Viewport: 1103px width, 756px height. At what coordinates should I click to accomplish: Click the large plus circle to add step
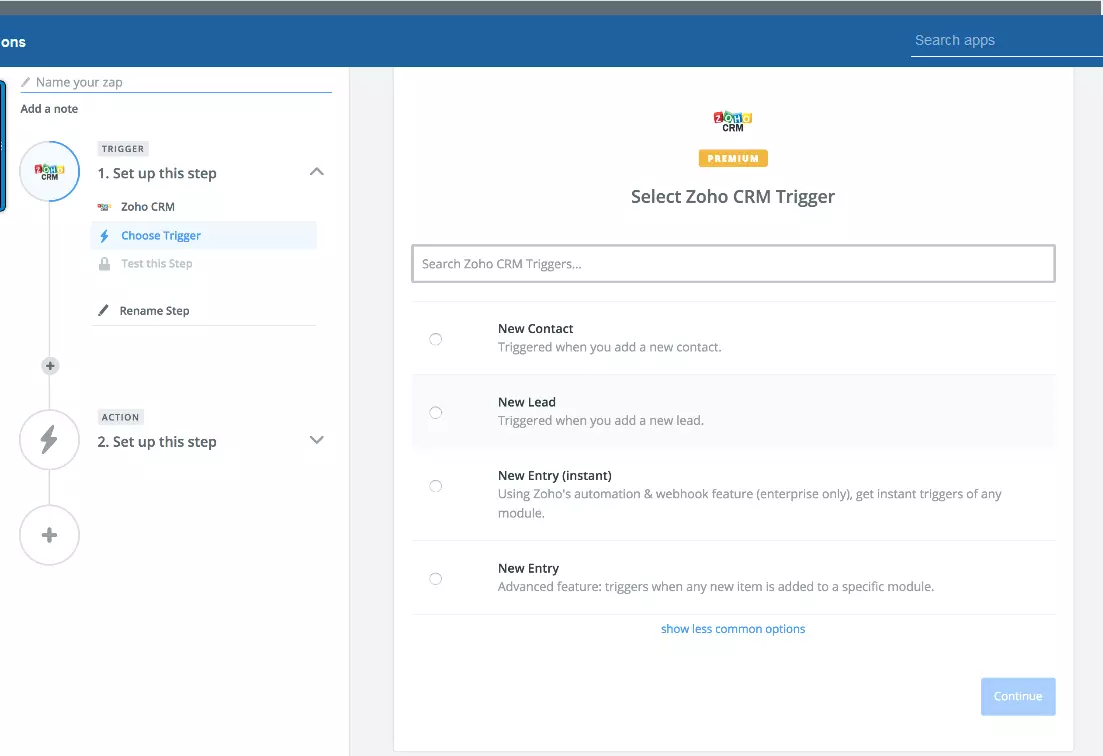point(49,535)
